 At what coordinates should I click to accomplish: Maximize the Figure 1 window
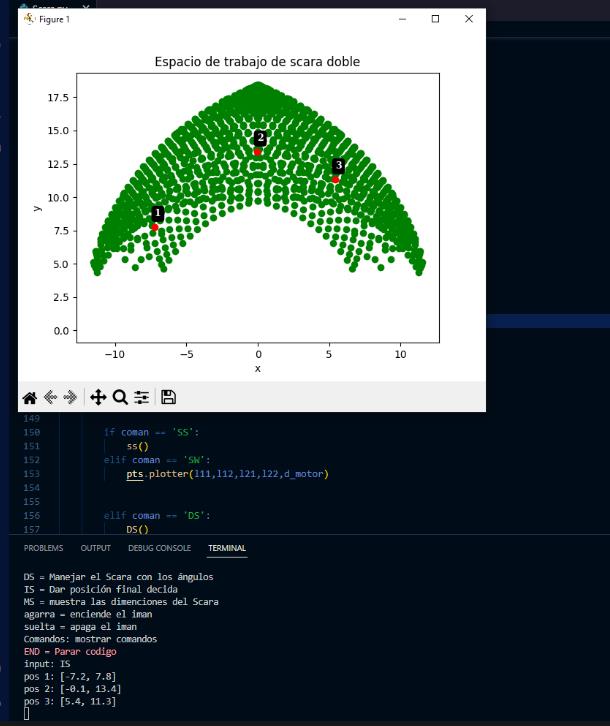pyautogui.click(x=435, y=19)
